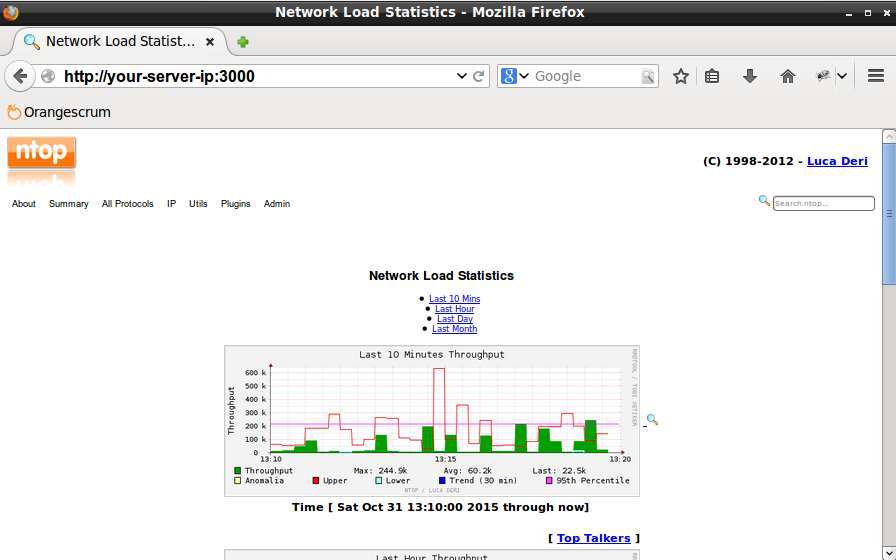Open the Orangescrum bookmark
The image size is (896, 560).
coord(59,113)
